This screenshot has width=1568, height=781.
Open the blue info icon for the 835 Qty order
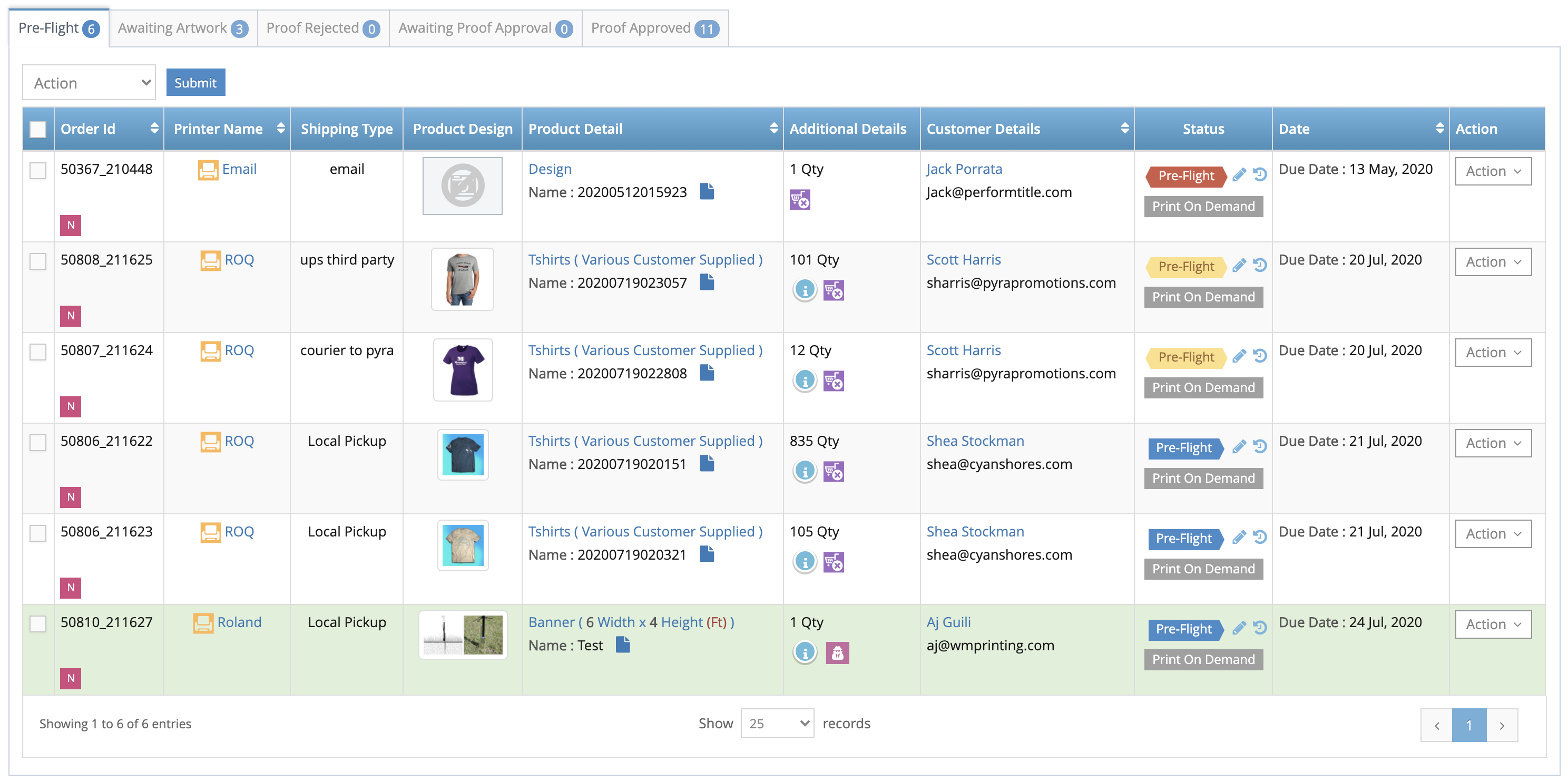pyautogui.click(x=805, y=471)
